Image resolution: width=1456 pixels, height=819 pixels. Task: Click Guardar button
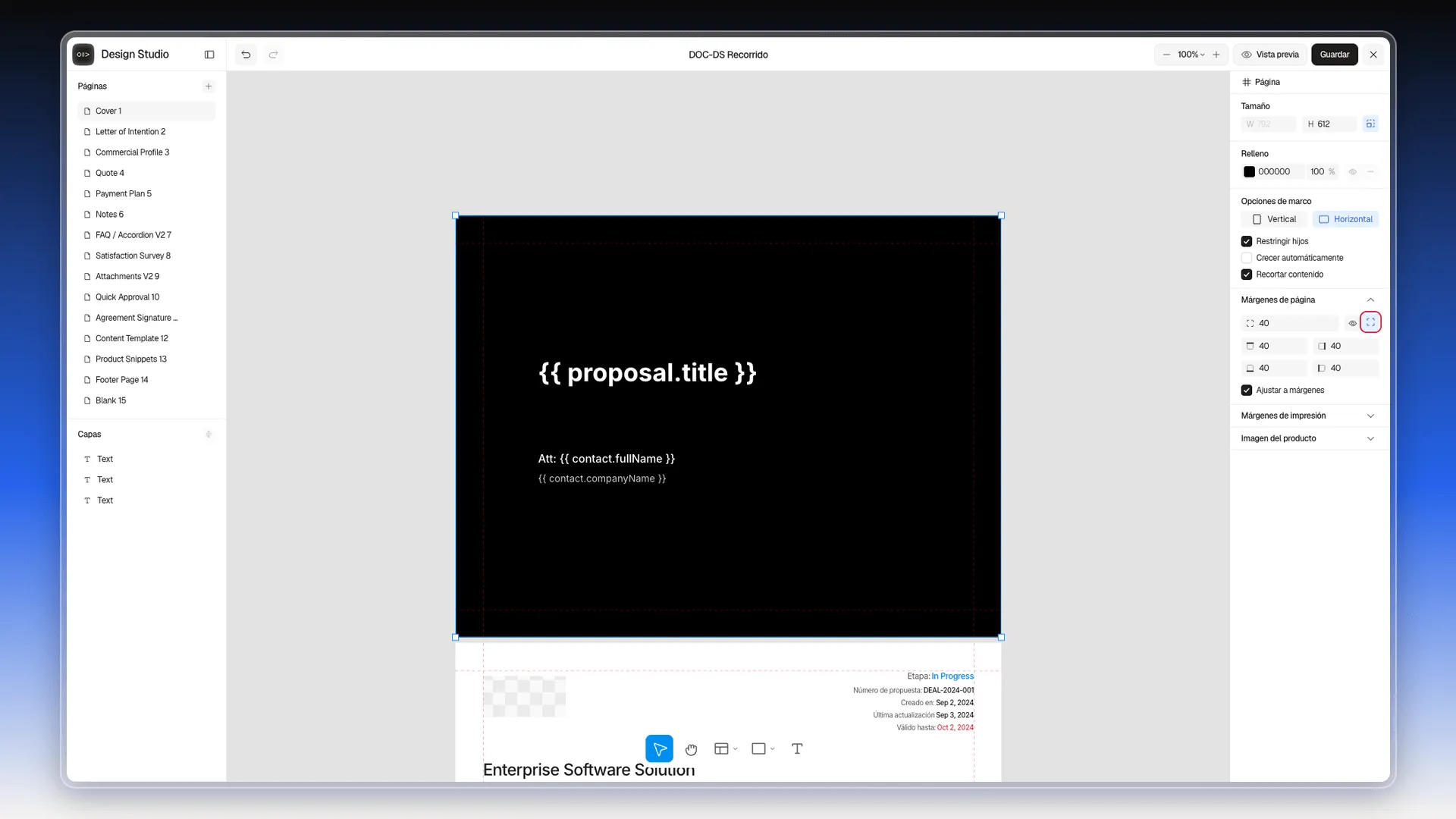tap(1334, 55)
